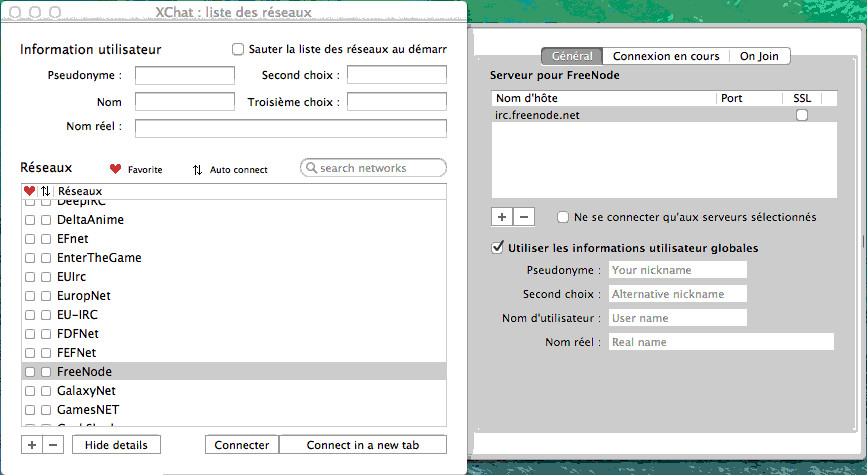Click the add server plus button
Viewport: 867px width, 475px height.
tap(502, 217)
